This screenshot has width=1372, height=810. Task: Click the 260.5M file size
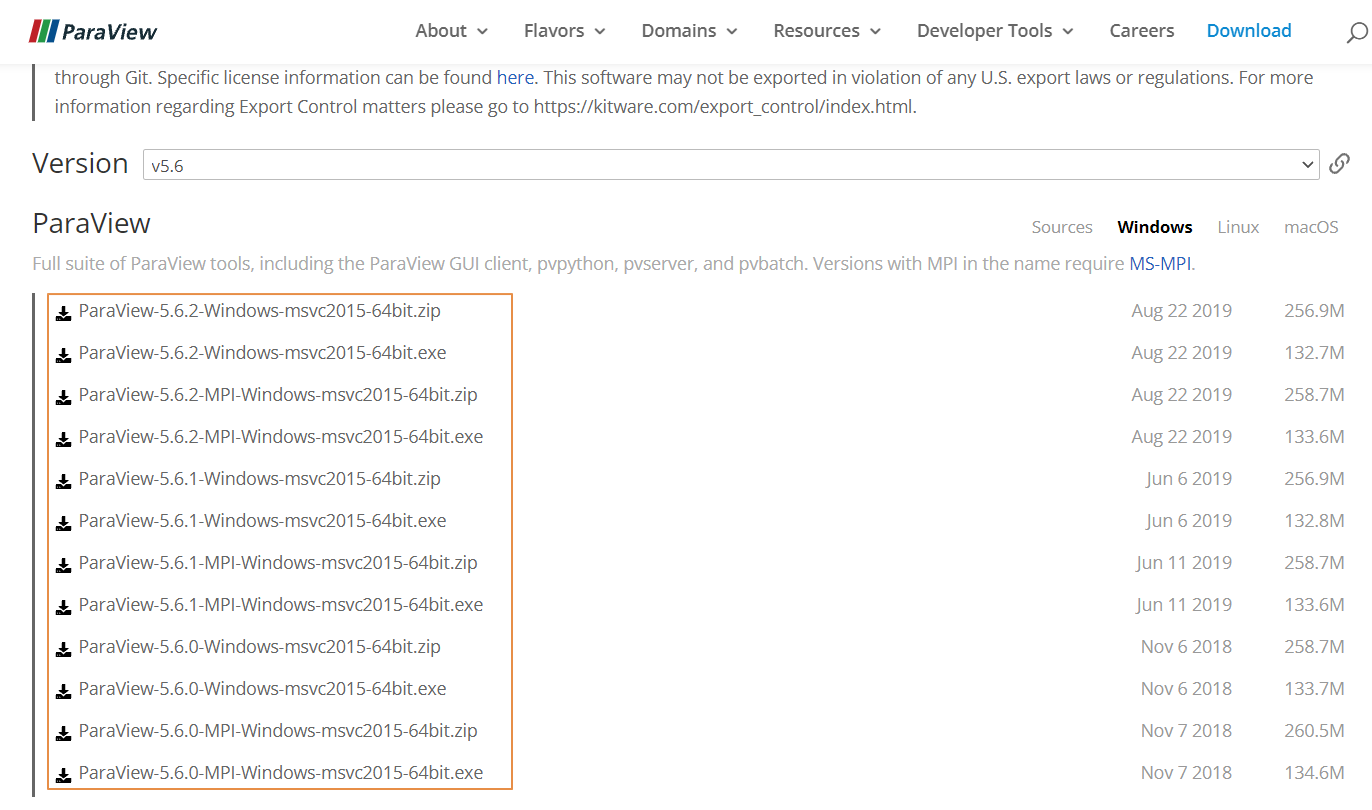1314,731
